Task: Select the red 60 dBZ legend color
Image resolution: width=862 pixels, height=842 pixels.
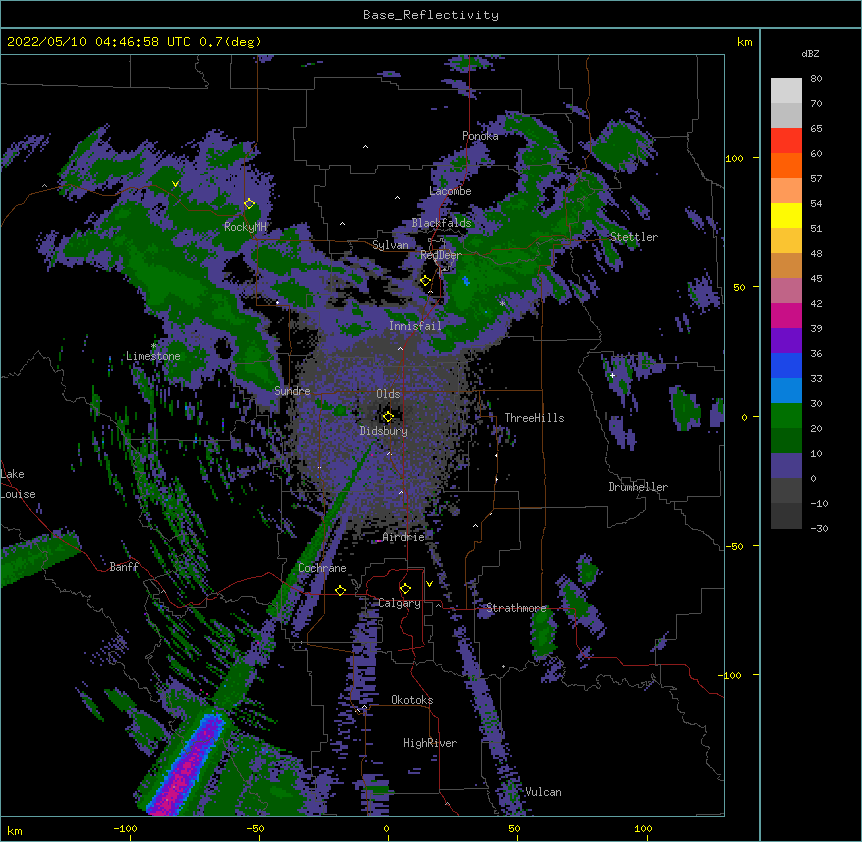Action: tap(786, 141)
